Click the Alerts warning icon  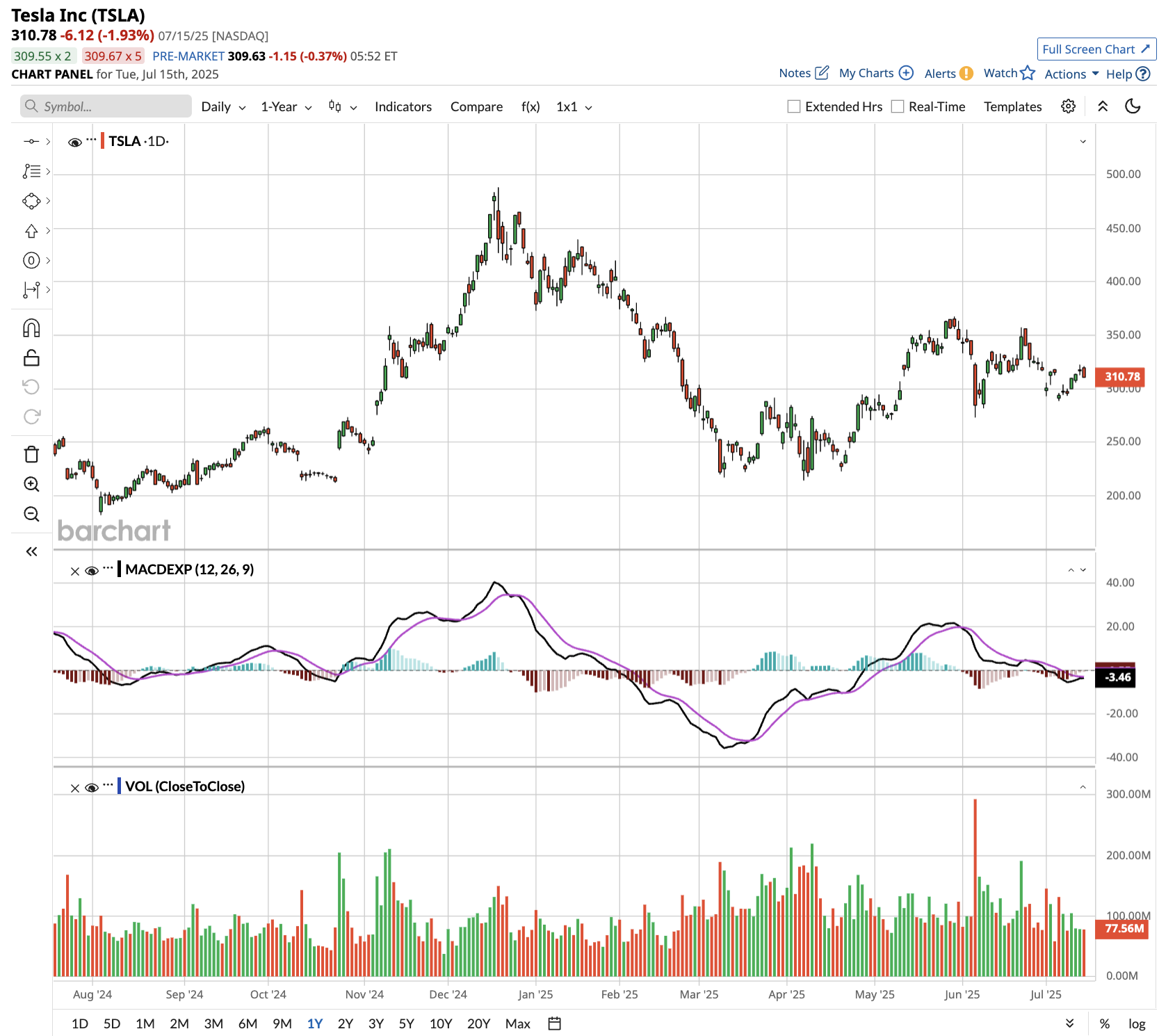[x=966, y=73]
